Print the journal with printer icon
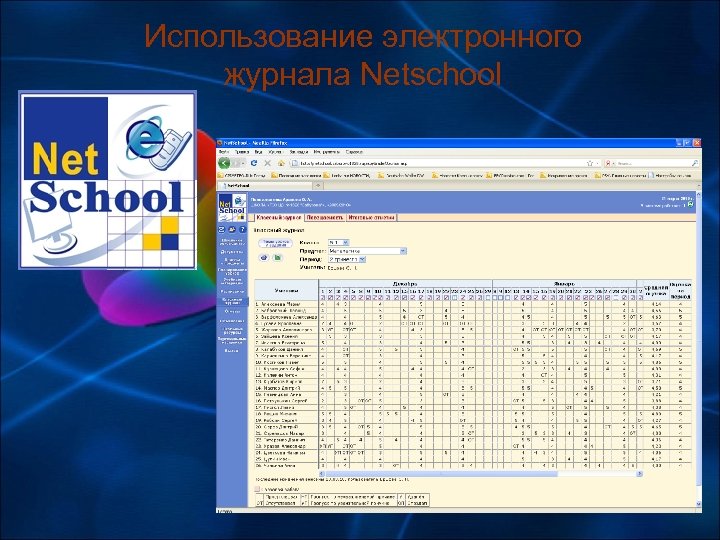This screenshot has height=540, width=720. [x=264, y=258]
